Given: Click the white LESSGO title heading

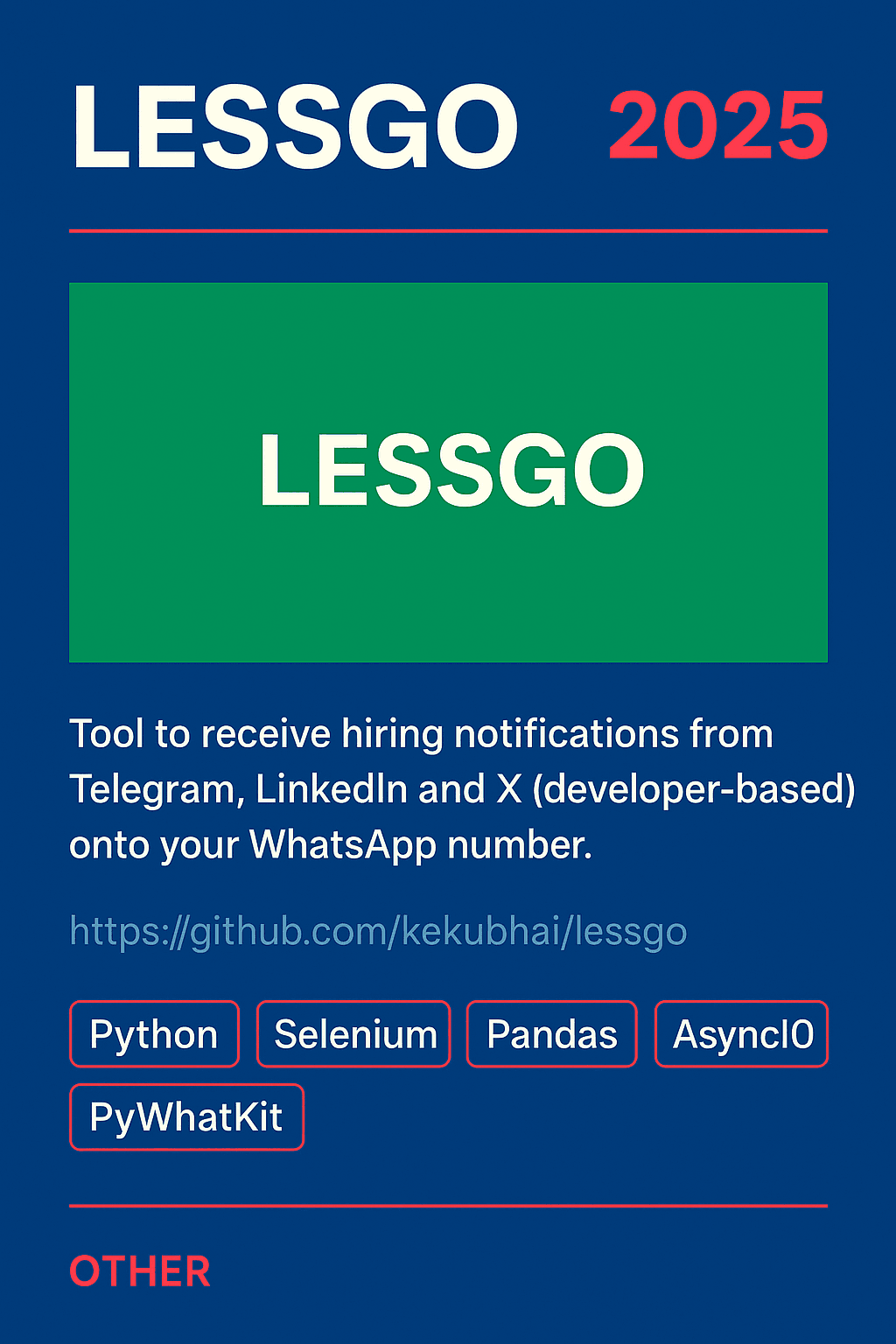Looking at the screenshot, I should click(x=296, y=128).
